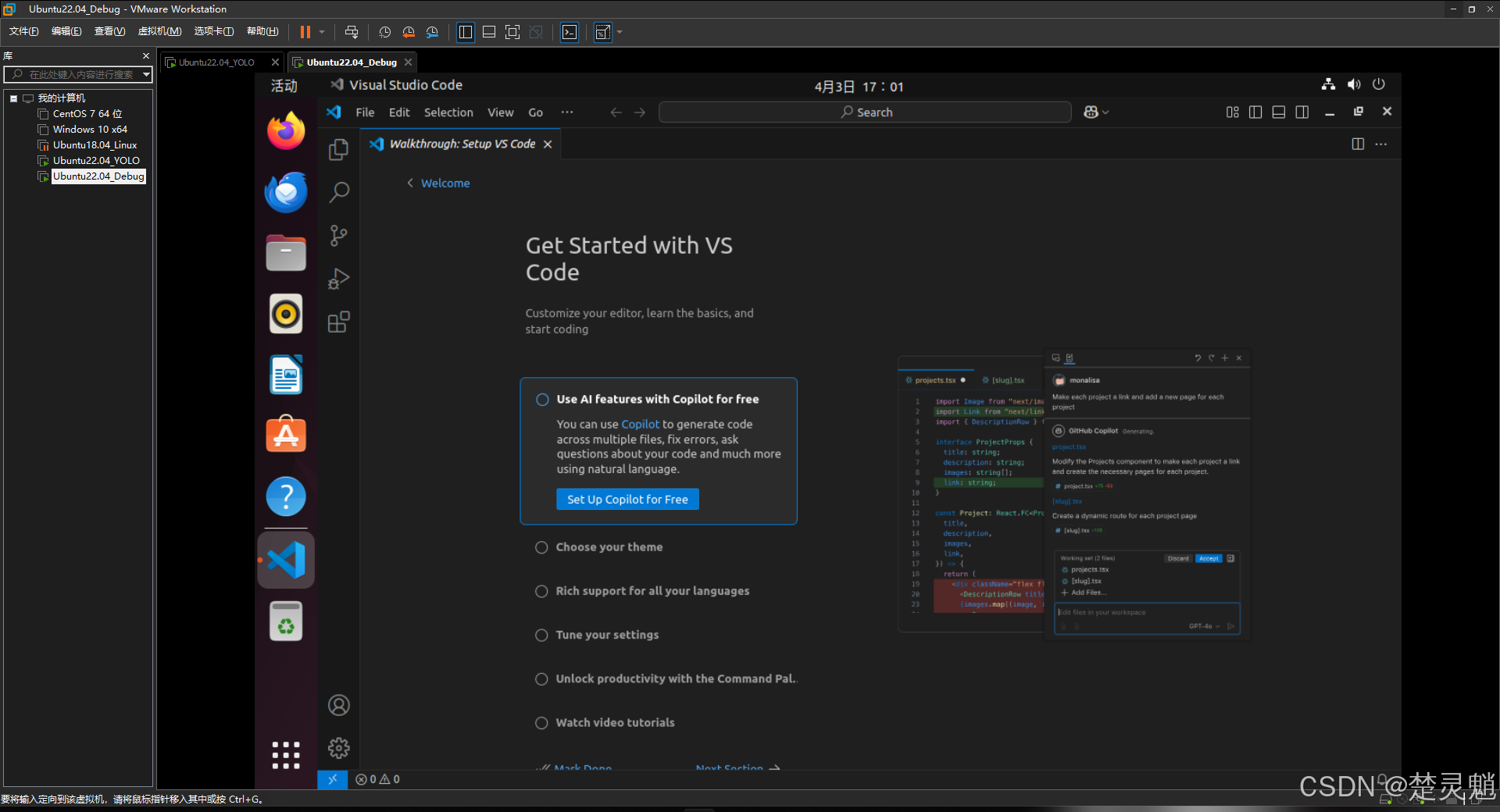Viewport: 1500px width, 812px height.
Task: Open the Accounts menu in activity bar
Action: (338, 705)
